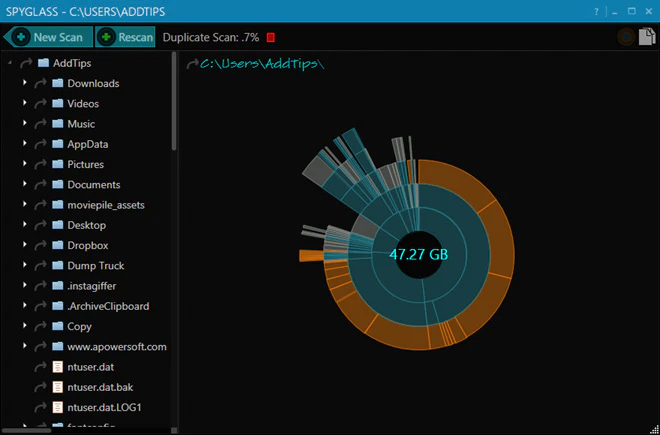Start a New Scan

coord(48,37)
